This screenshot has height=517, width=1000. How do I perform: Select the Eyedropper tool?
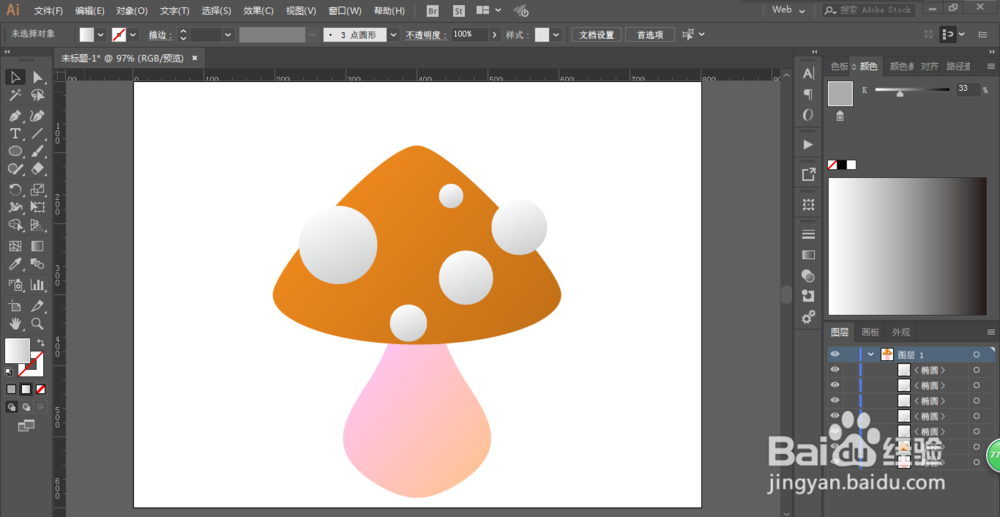15,264
